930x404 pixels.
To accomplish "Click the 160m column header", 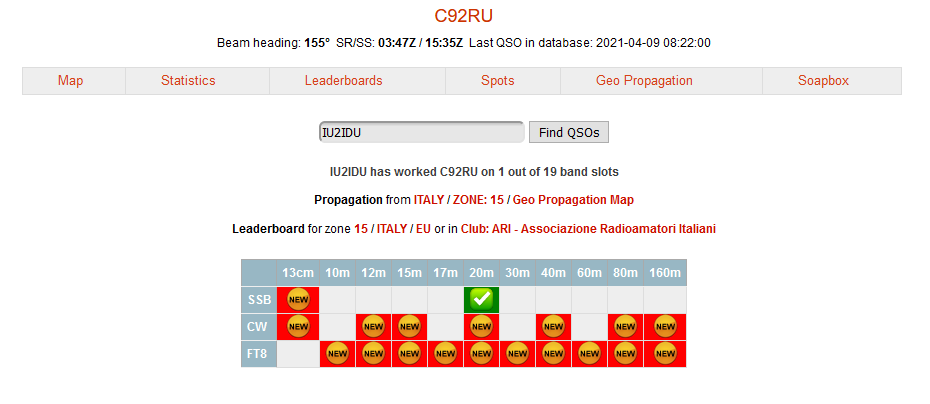I will (x=665, y=273).
